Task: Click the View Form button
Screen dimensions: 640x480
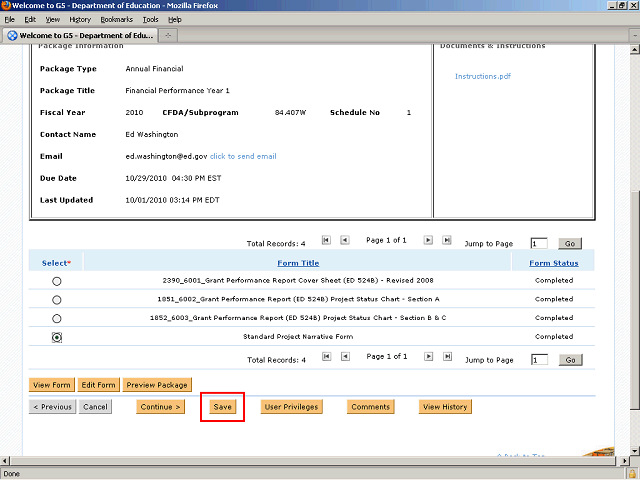Action: (52, 385)
